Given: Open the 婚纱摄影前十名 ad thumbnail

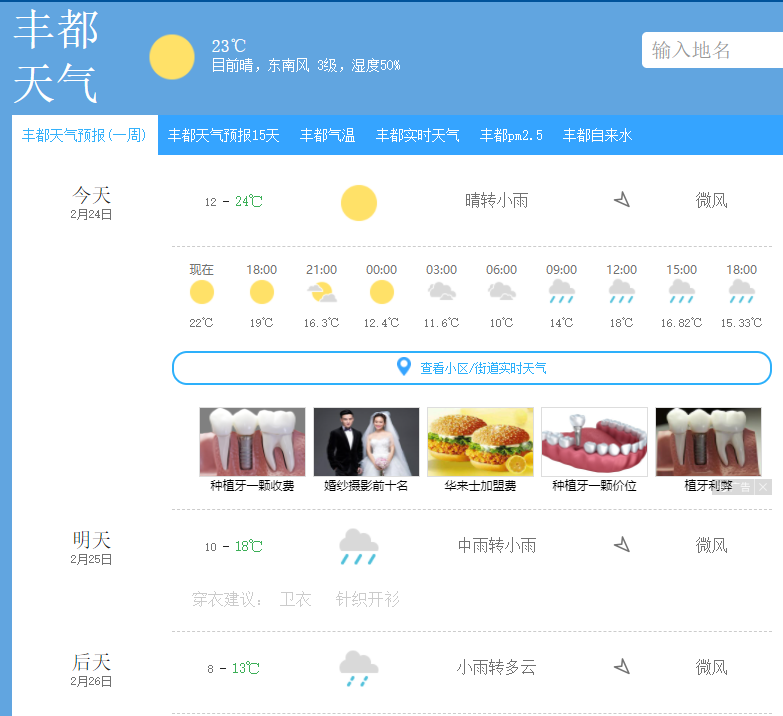Looking at the screenshot, I should (x=366, y=442).
